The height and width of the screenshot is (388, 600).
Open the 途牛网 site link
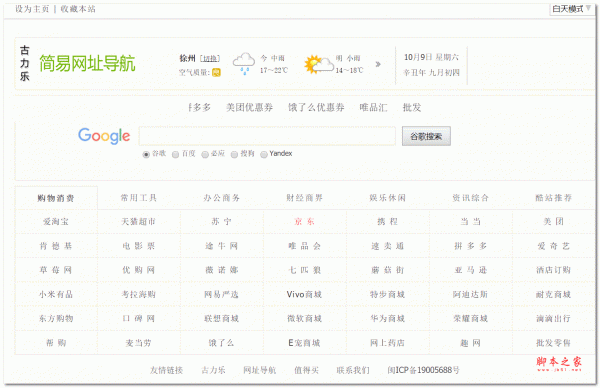point(222,246)
